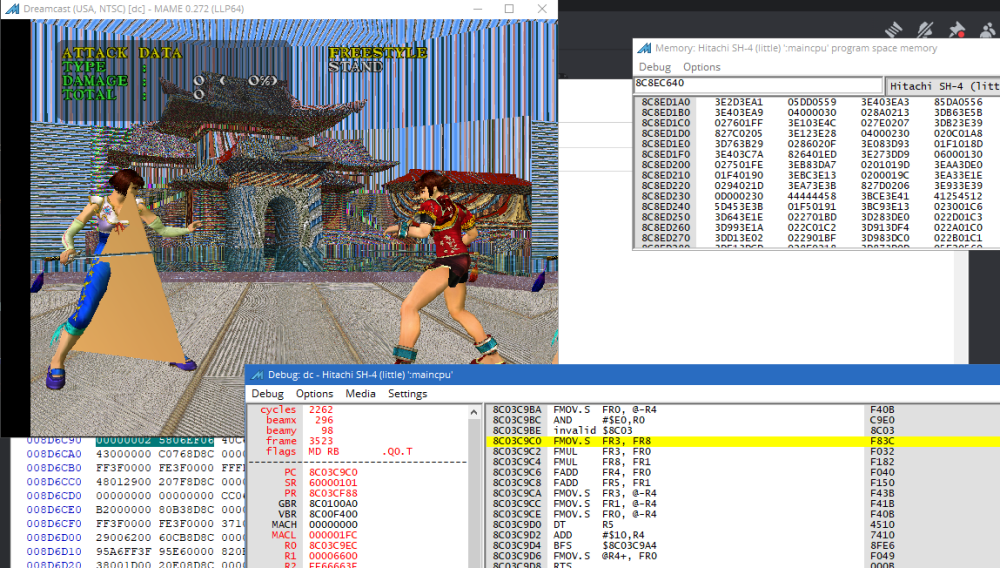
Task: Open the Media menu in debugger window
Action: pyautogui.click(x=360, y=394)
